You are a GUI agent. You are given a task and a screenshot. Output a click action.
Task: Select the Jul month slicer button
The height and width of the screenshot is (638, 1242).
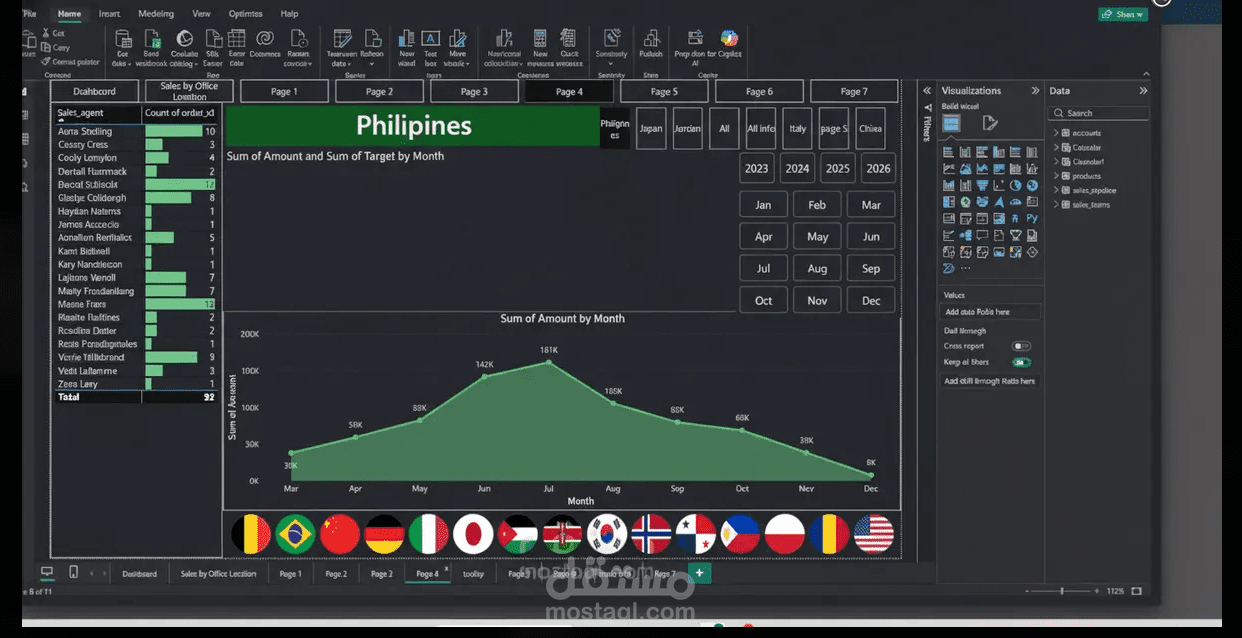point(763,268)
